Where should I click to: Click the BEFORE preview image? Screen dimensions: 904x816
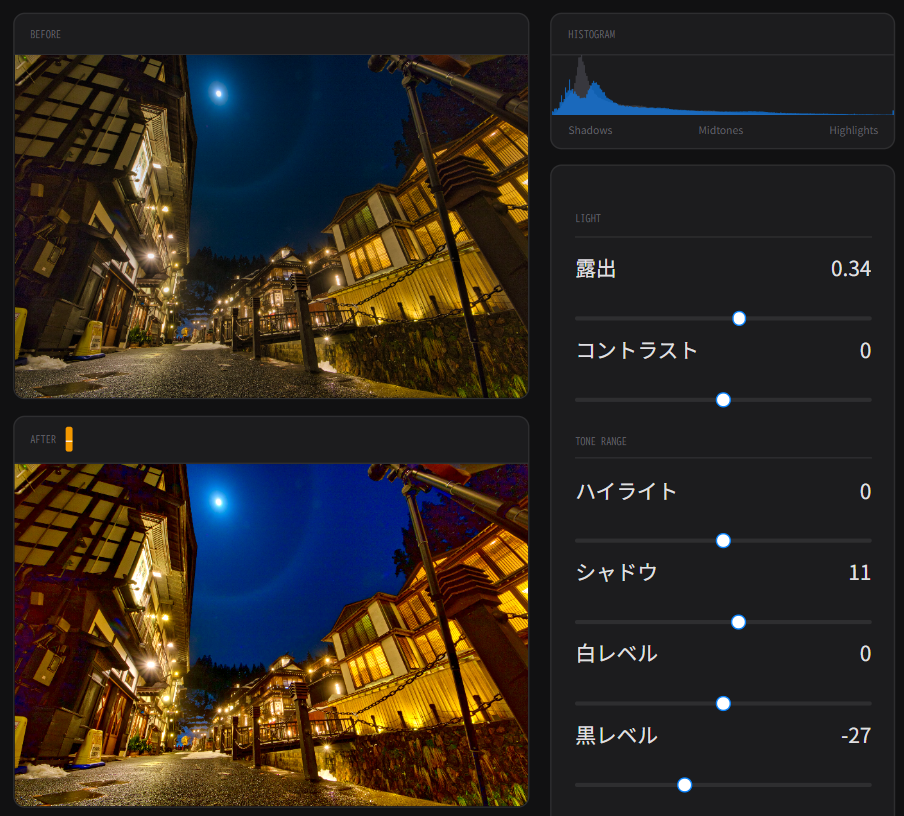271,226
